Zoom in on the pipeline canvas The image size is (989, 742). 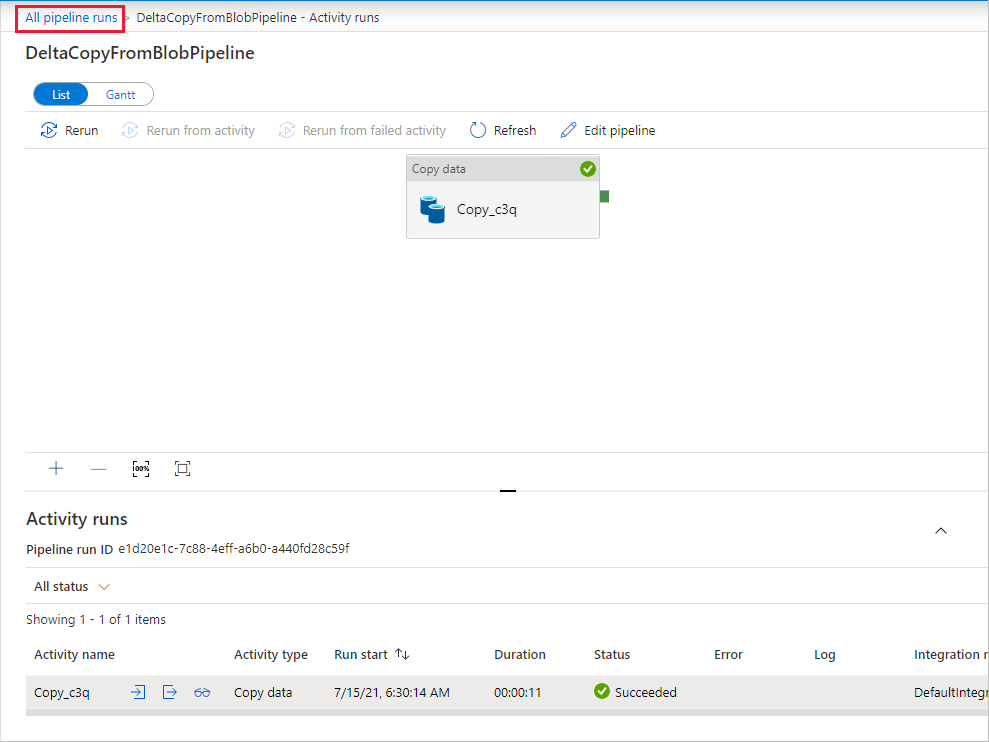coord(56,468)
